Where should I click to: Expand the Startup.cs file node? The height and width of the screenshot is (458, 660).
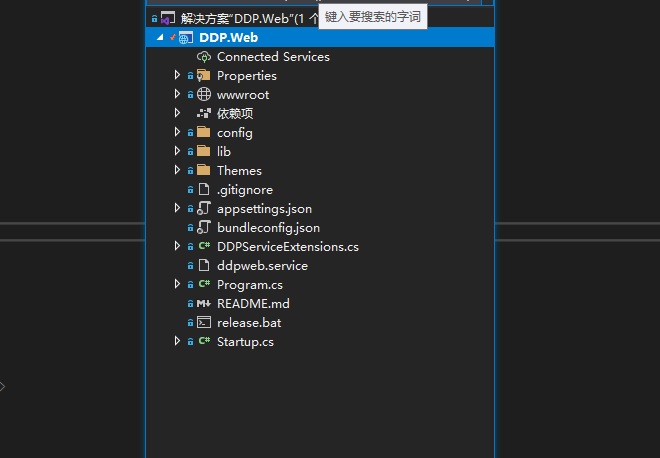pos(178,342)
